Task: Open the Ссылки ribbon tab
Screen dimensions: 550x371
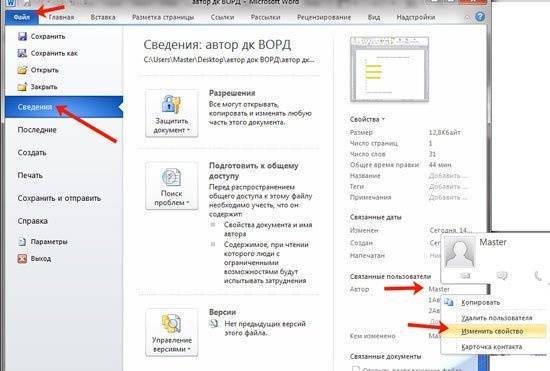Action: pyautogui.click(x=222, y=17)
